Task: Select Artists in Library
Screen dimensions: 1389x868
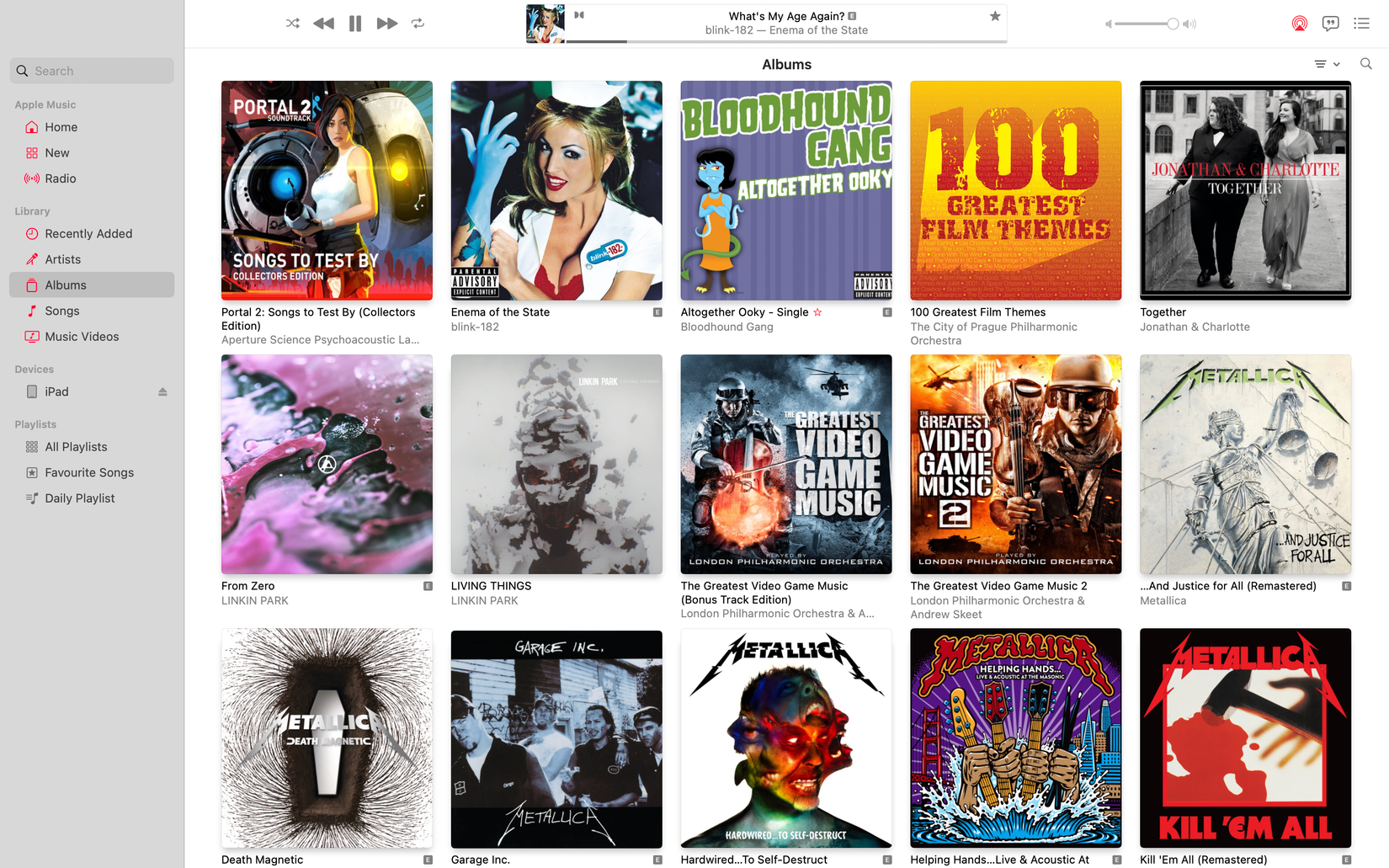Action: click(x=92, y=259)
